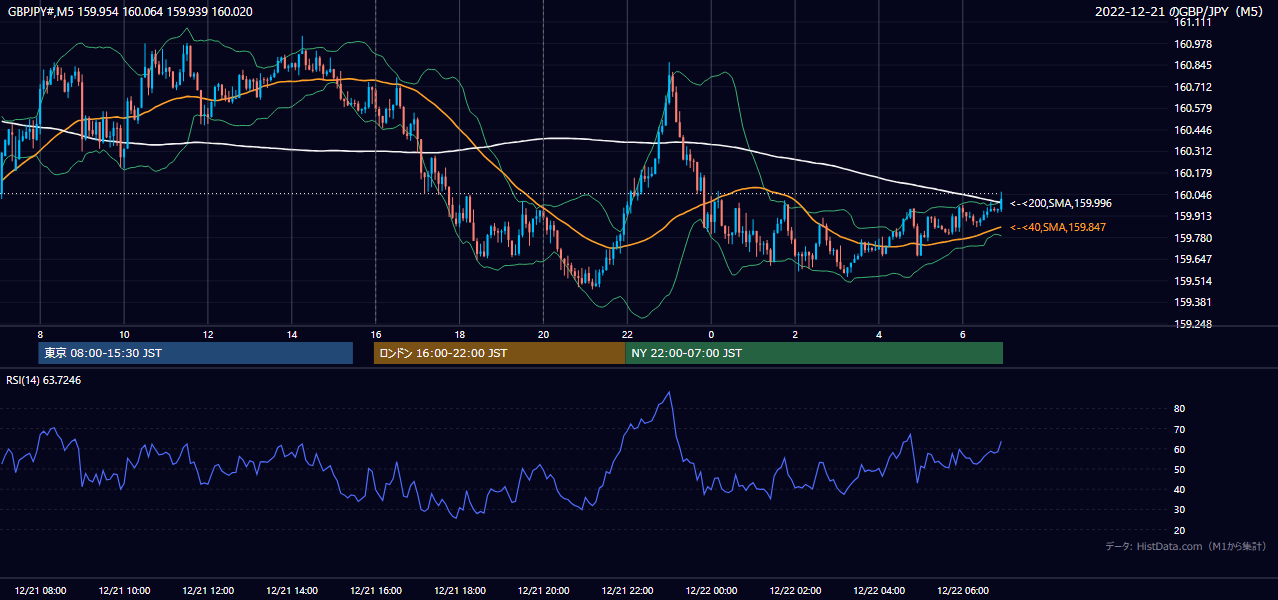The width and height of the screenshot is (1278, 600).
Task: Click RSI axis level 70
Action: click(1180, 429)
